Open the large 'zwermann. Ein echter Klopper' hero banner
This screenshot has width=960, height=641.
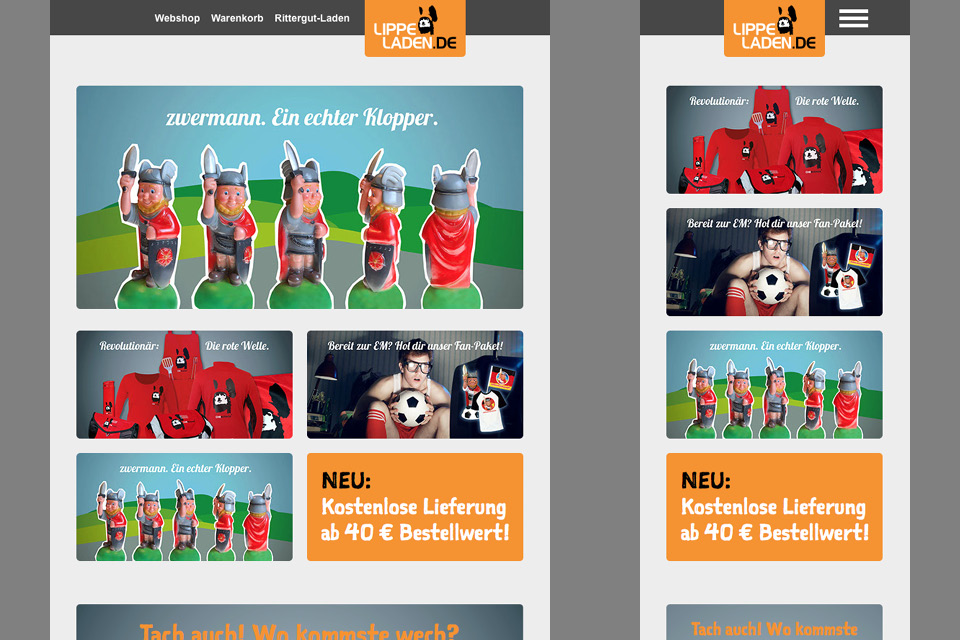point(299,197)
